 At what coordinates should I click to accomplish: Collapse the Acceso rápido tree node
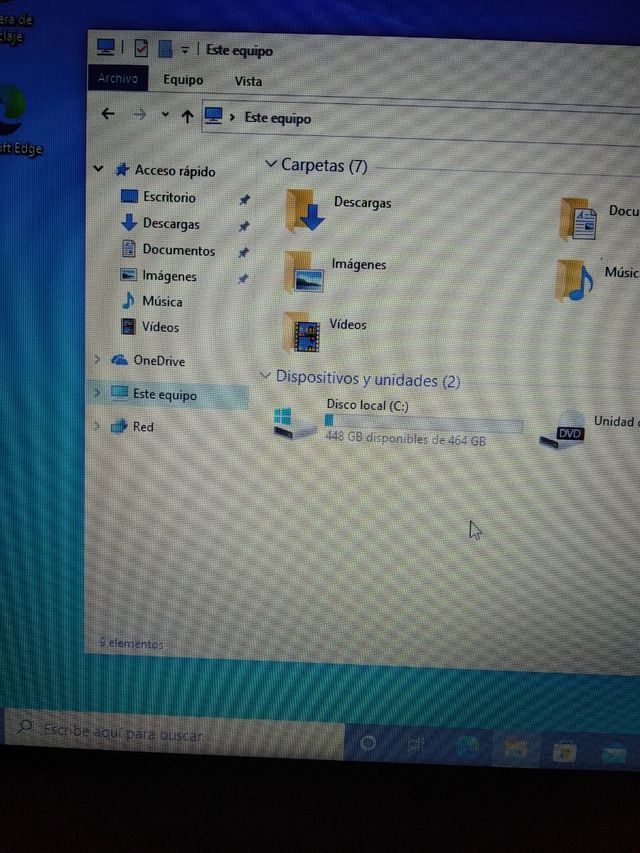pyautogui.click(x=99, y=169)
